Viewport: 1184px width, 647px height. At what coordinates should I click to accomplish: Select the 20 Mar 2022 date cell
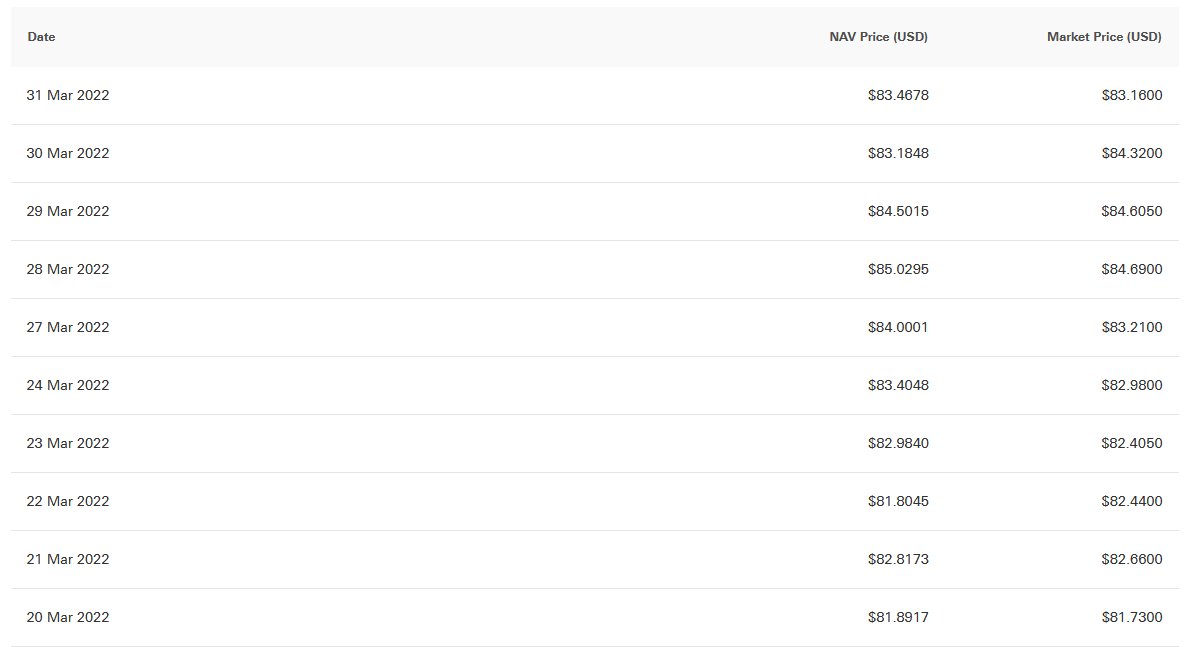click(x=68, y=618)
